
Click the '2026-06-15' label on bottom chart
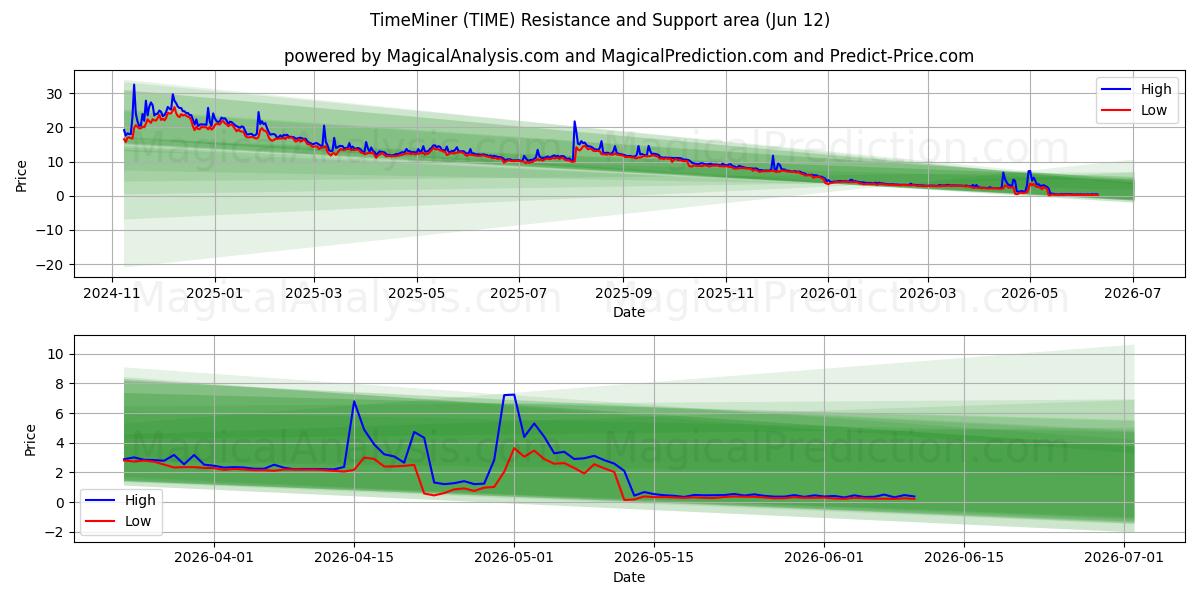(x=964, y=560)
